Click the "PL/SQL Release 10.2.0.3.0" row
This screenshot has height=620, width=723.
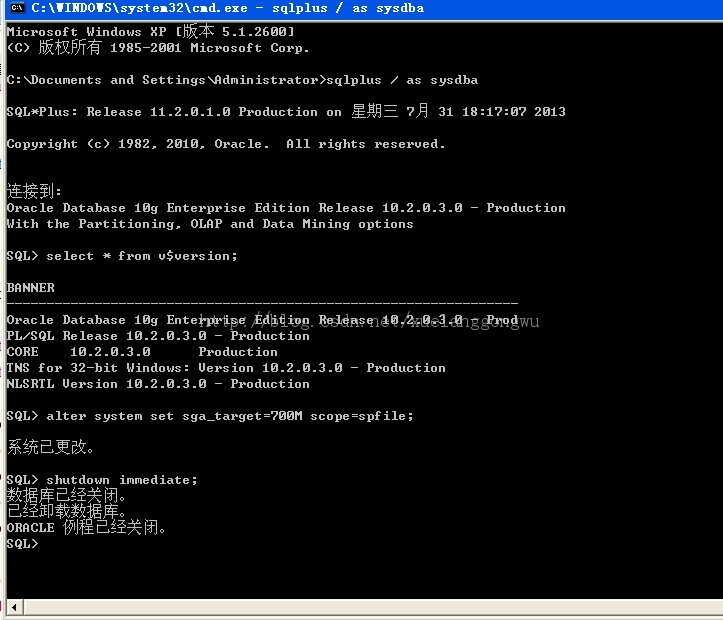[158, 336]
